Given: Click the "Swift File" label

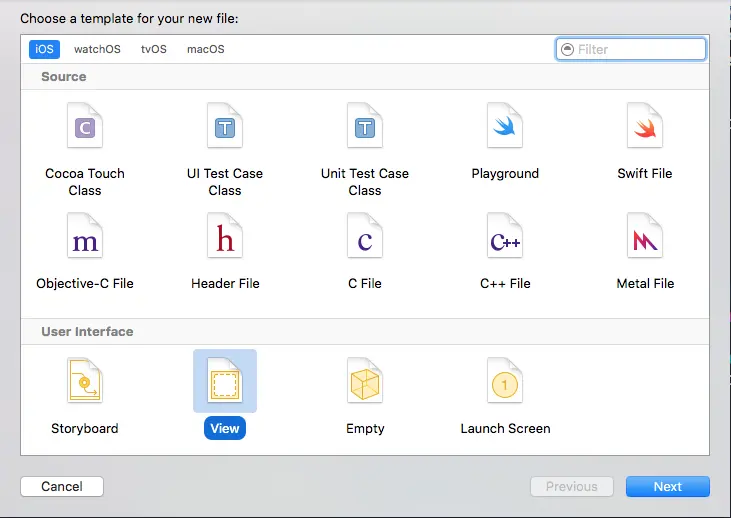Looking at the screenshot, I should pos(645,173).
